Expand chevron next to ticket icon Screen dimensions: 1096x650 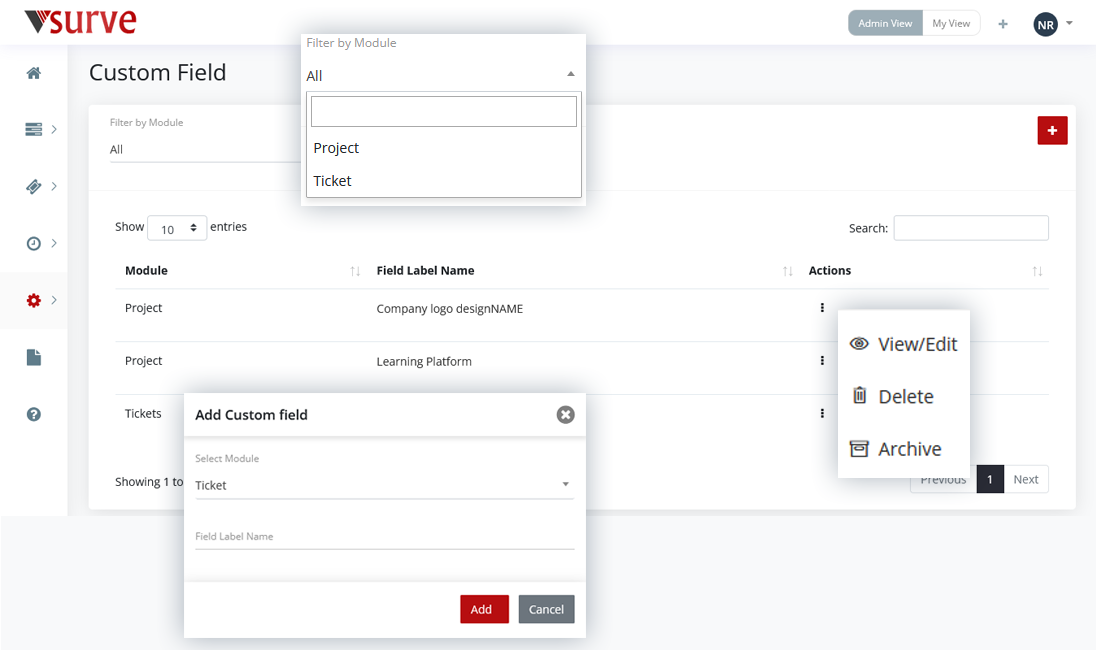click(54, 187)
